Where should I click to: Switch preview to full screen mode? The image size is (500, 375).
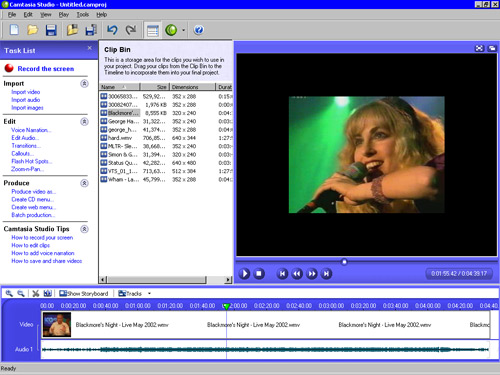(x=479, y=48)
